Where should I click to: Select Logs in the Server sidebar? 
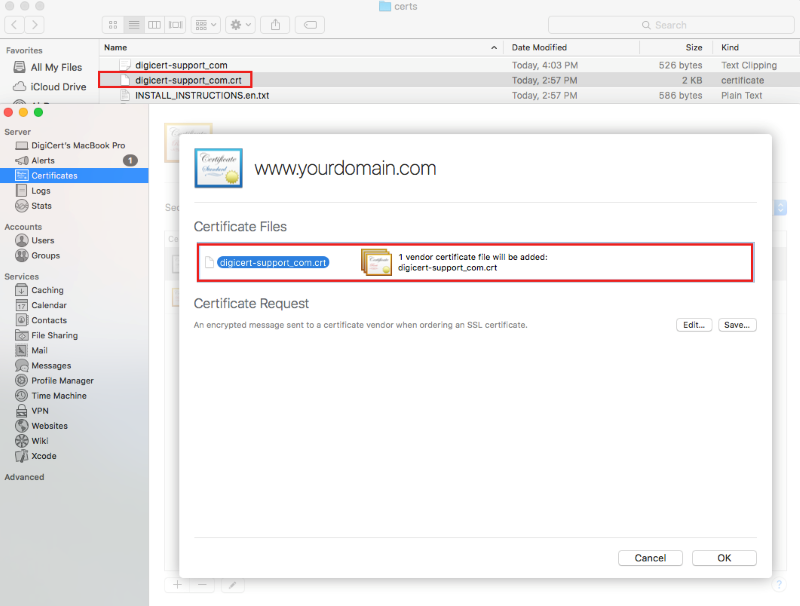click(40, 190)
